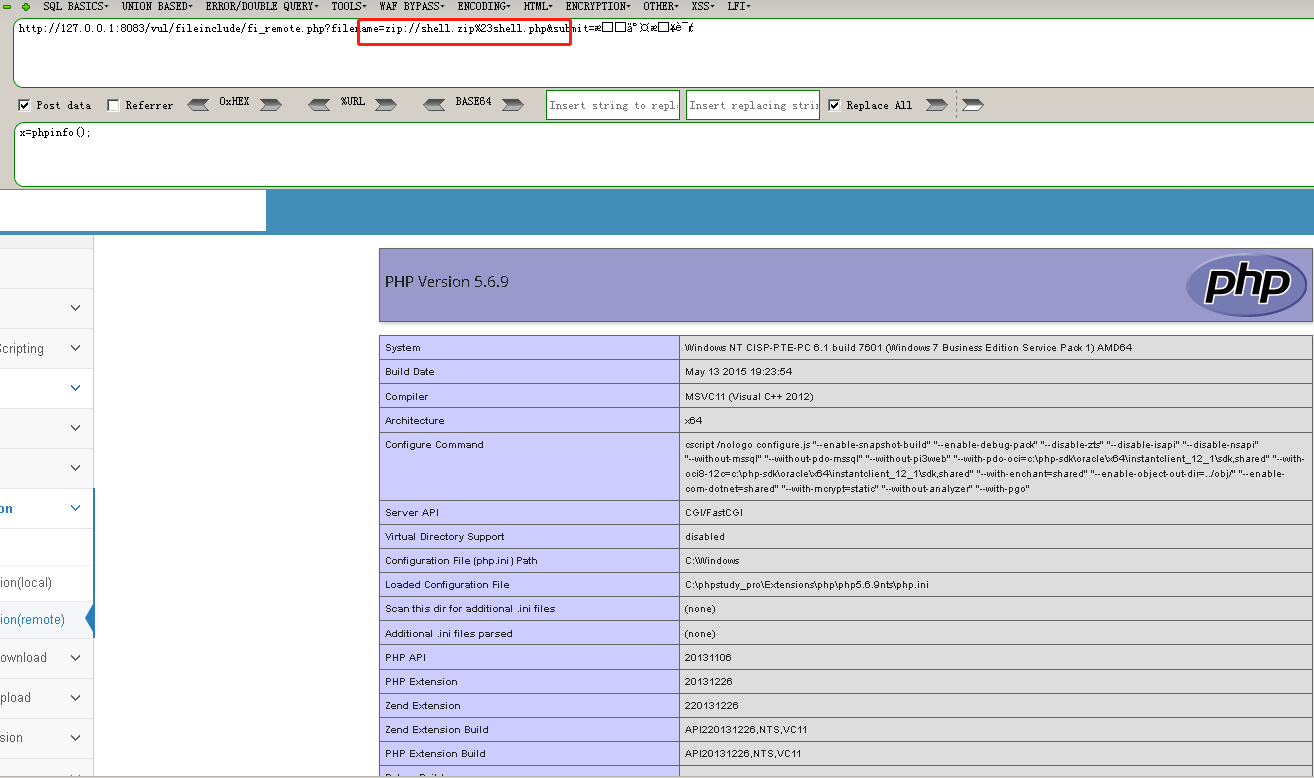Open the TOOLS dropdown menu

coord(350,6)
